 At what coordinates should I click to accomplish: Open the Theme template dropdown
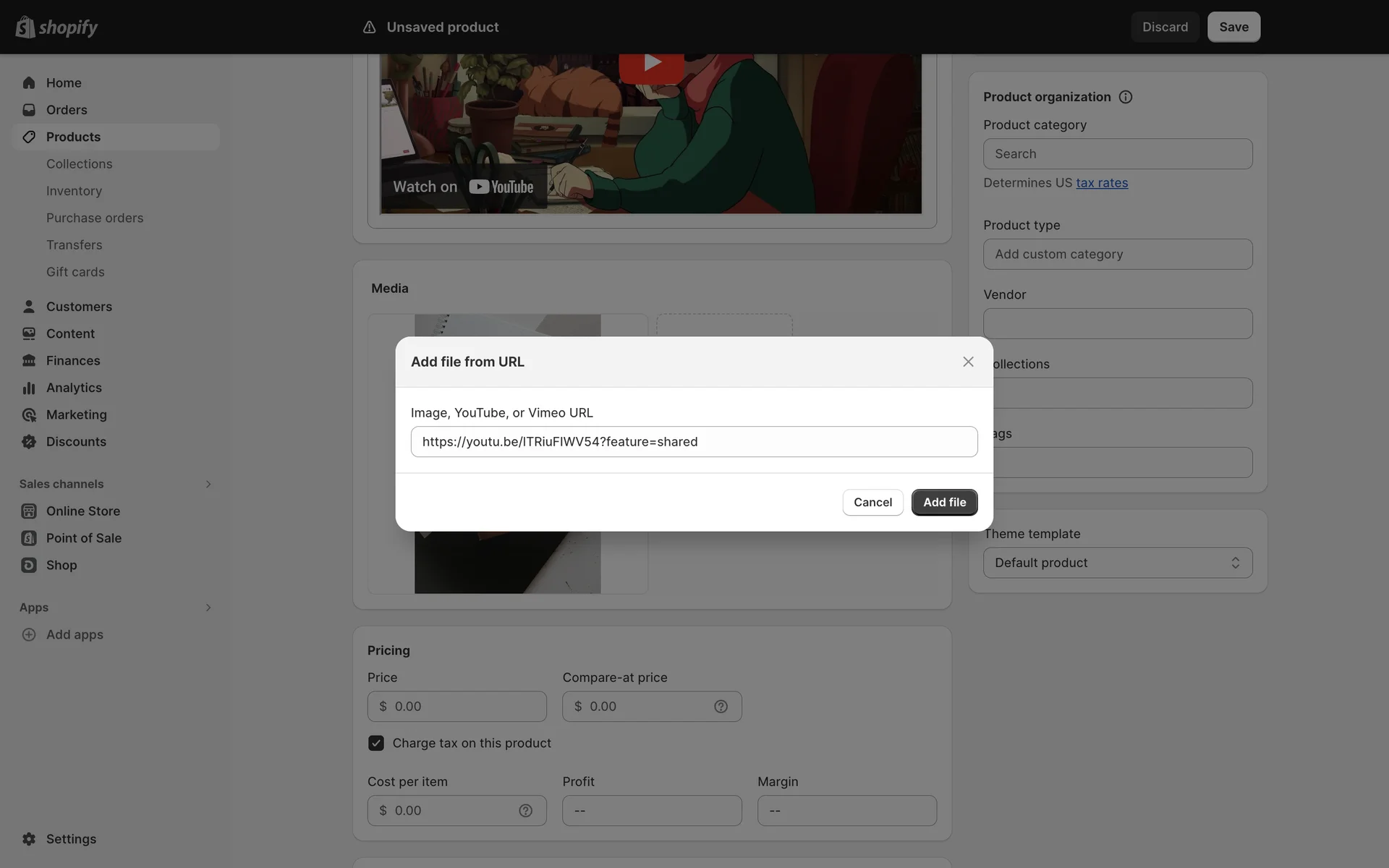click(x=1118, y=563)
